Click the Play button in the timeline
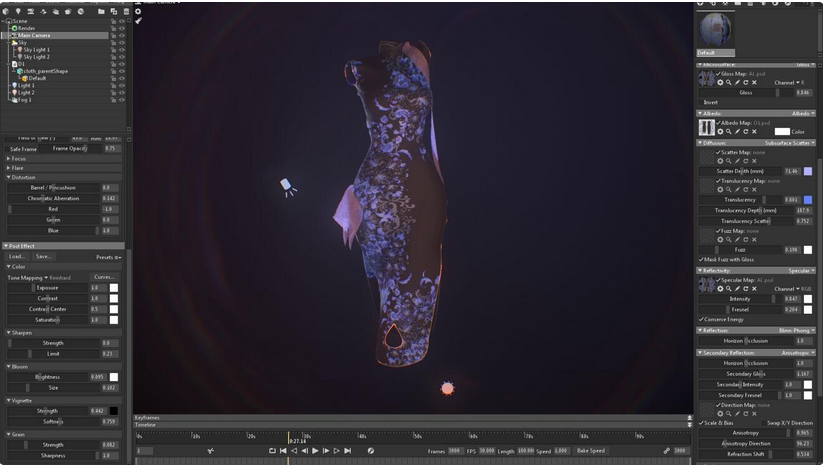The height and width of the screenshot is (466, 823). 315,451
